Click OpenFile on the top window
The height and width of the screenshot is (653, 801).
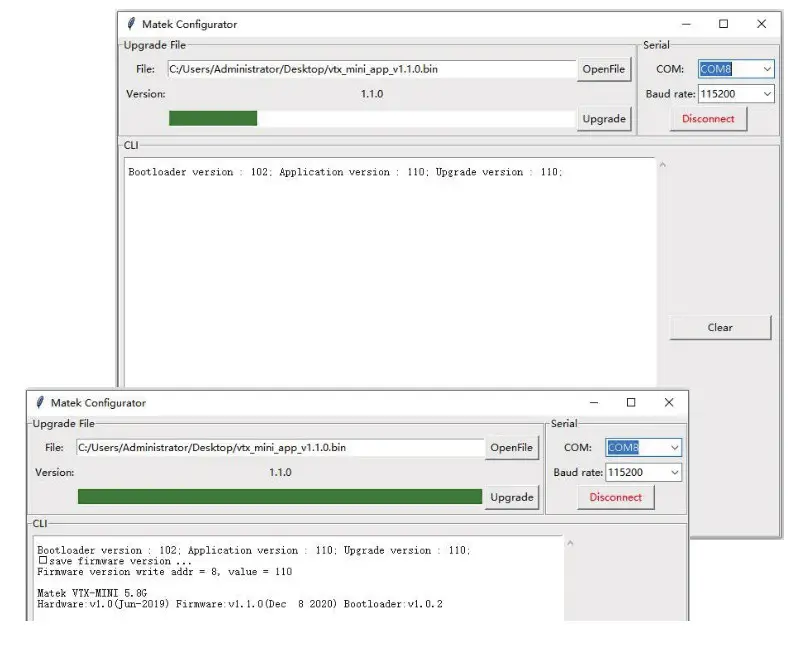(x=604, y=69)
